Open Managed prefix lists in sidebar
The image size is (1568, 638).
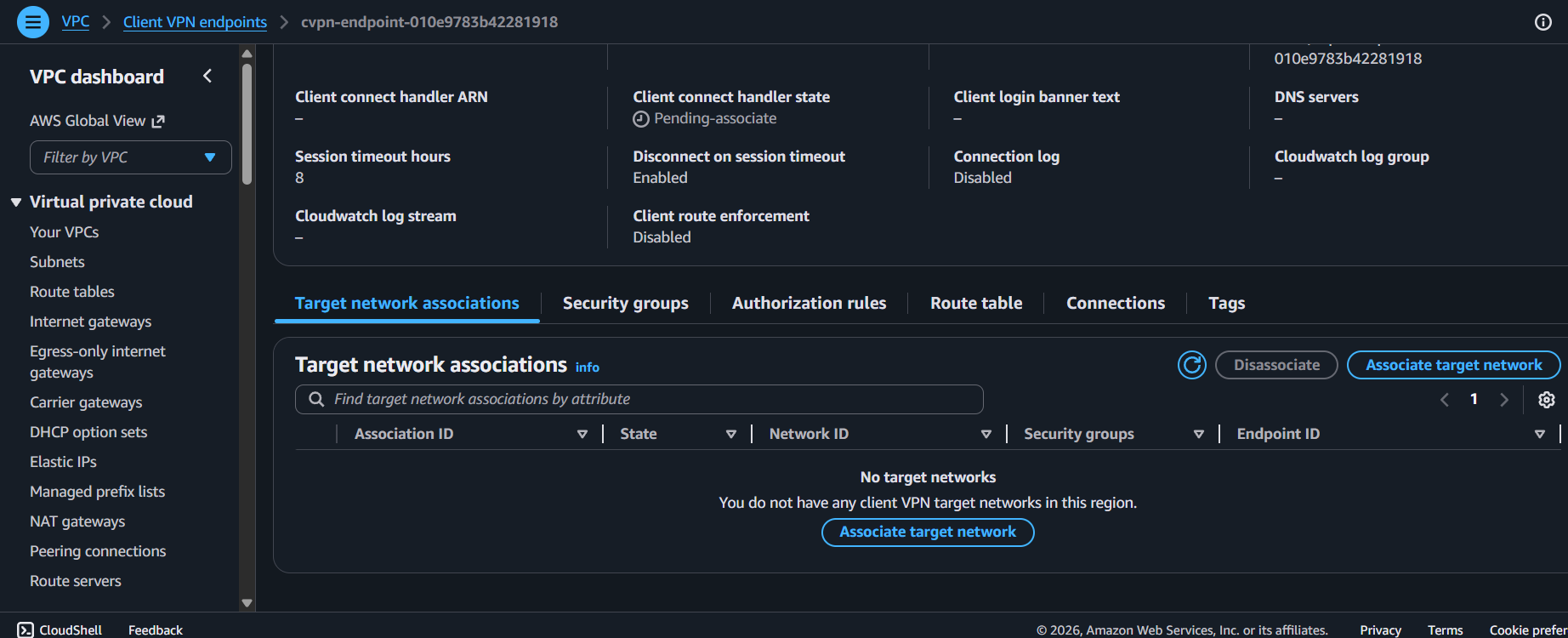pyautogui.click(x=97, y=492)
